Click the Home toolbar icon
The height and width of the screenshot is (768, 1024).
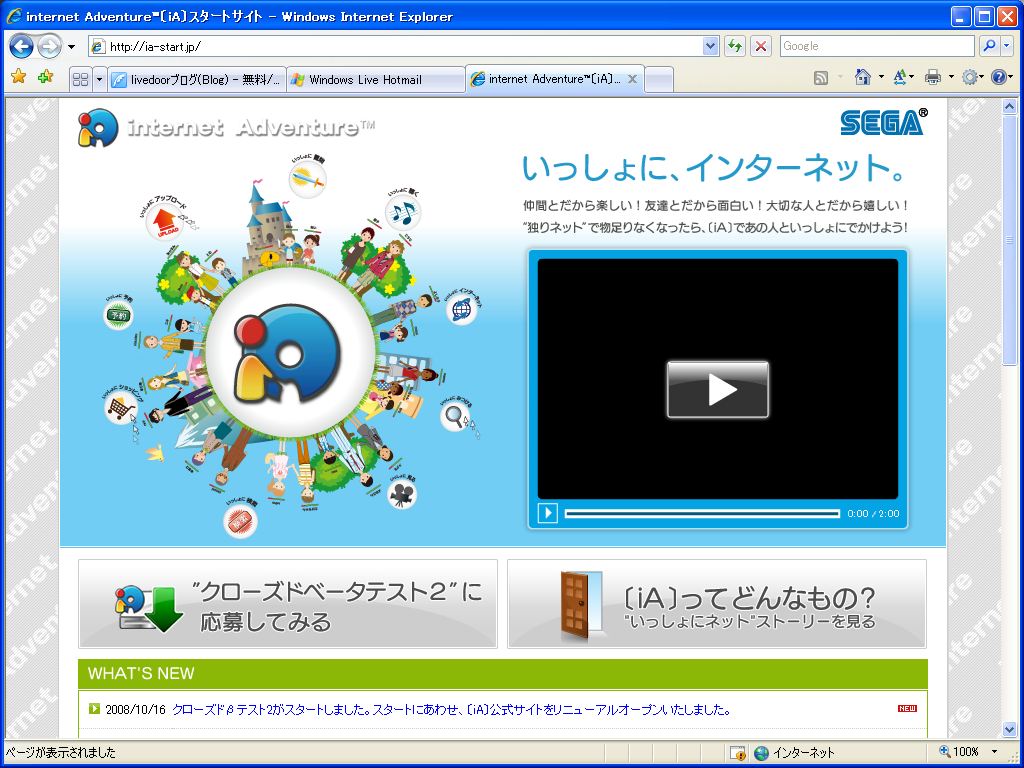click(863, 77)
